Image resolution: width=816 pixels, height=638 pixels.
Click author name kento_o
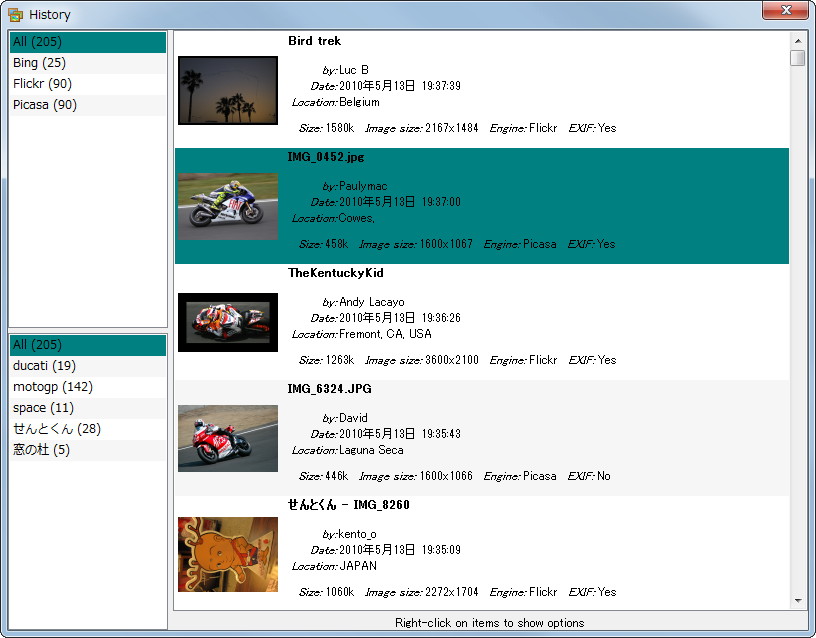point(357,534)
